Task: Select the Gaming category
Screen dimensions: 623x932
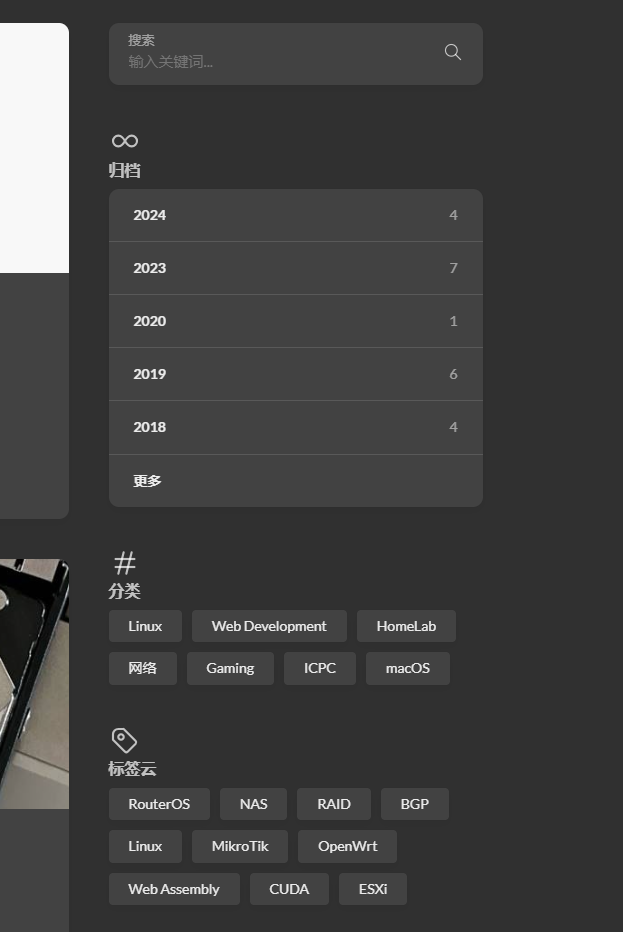Action: click(230, 668)
